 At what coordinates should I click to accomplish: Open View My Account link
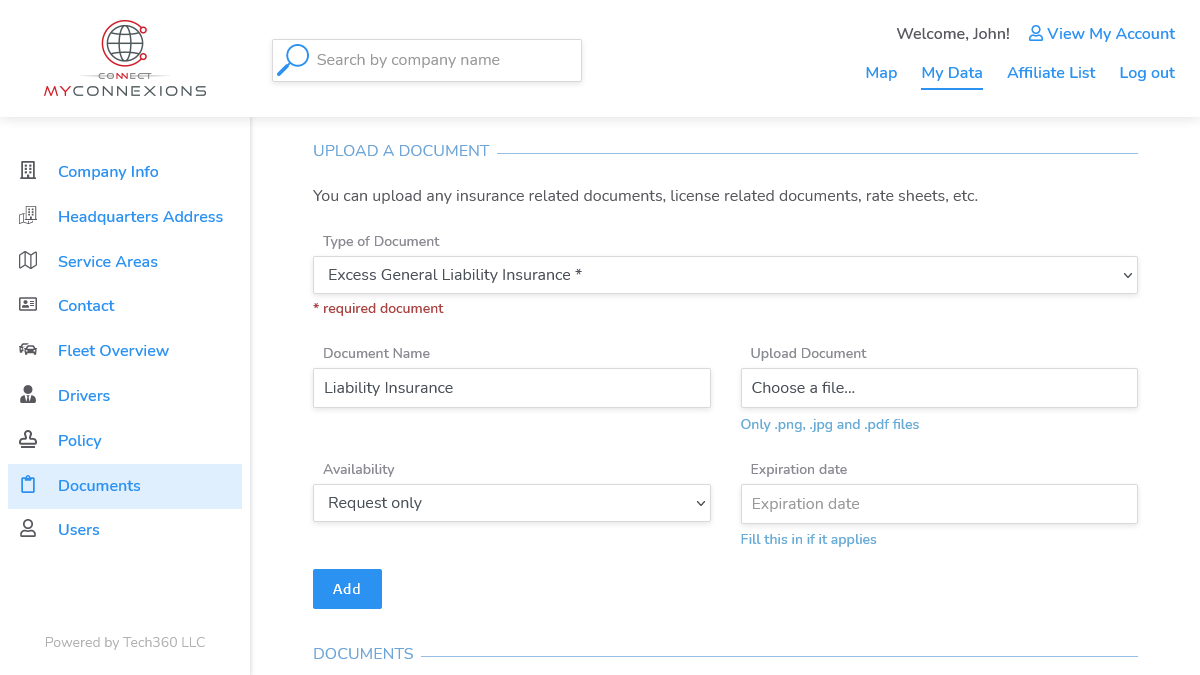coord(1102,33)
